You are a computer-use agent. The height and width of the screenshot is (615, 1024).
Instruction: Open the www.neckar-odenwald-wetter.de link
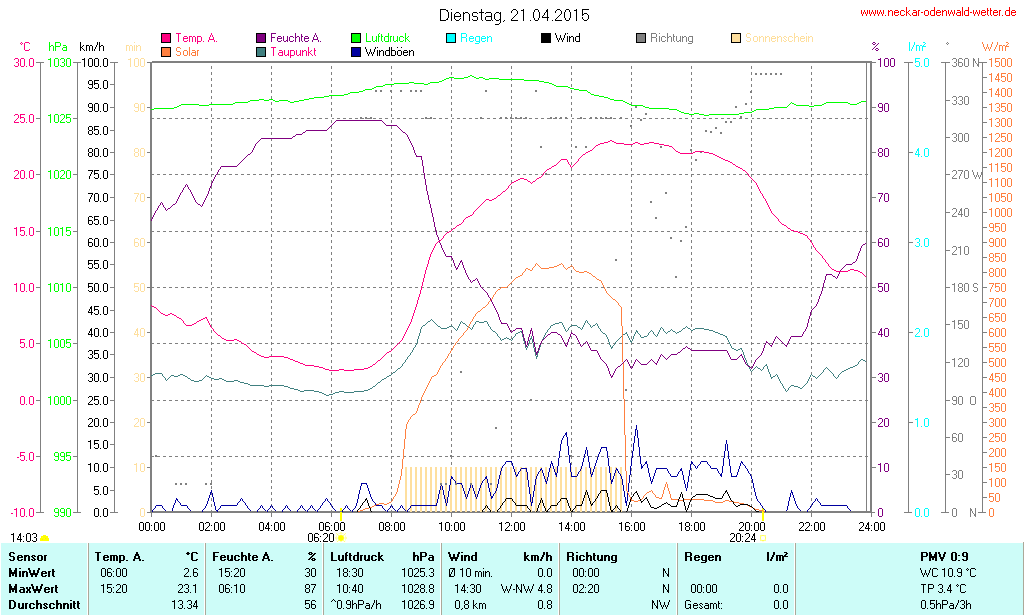click(x=939, y=13)
